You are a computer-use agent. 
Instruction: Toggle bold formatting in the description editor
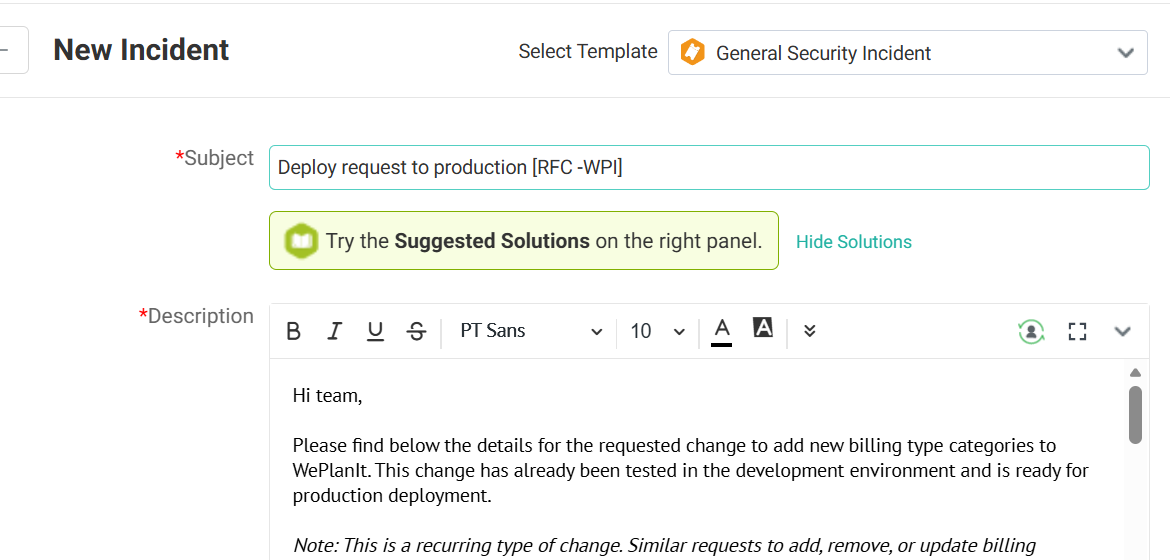pyautogui.click(x=293, y=332)
